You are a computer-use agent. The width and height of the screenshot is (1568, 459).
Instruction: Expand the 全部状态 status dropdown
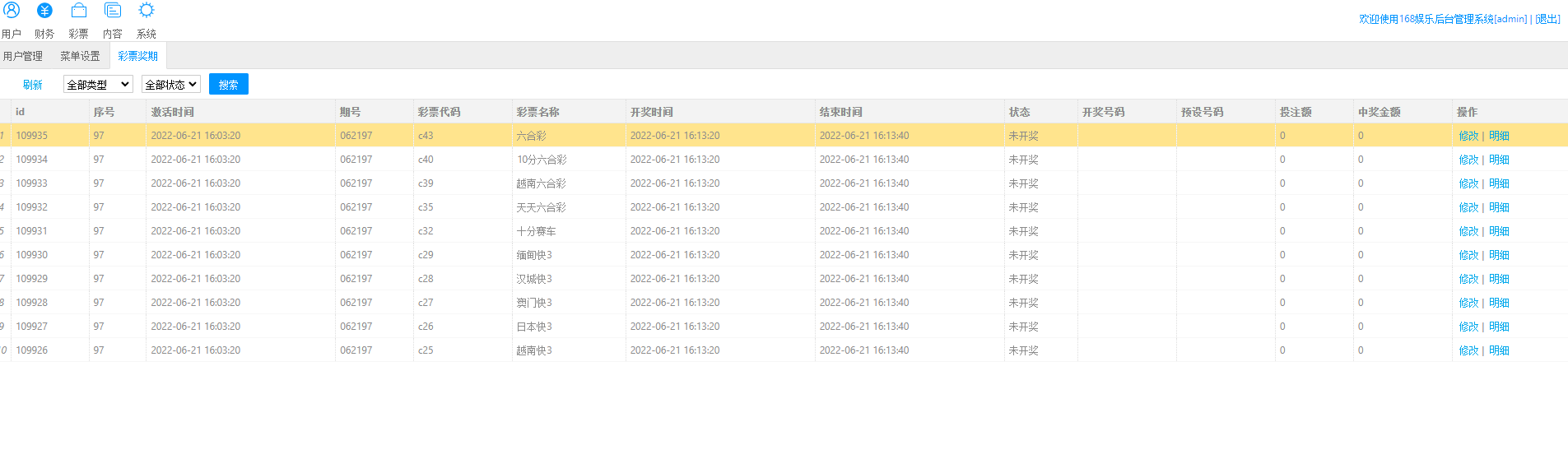point(171,85)
